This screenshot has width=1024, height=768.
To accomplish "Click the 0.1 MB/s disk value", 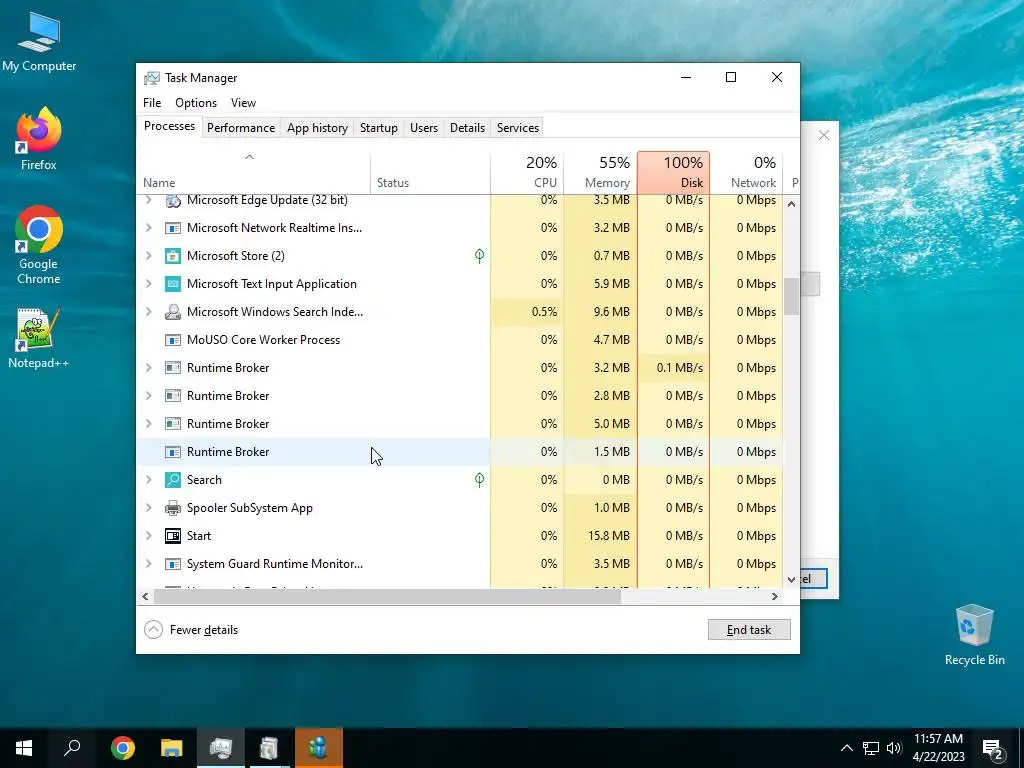I will point(680,368).
